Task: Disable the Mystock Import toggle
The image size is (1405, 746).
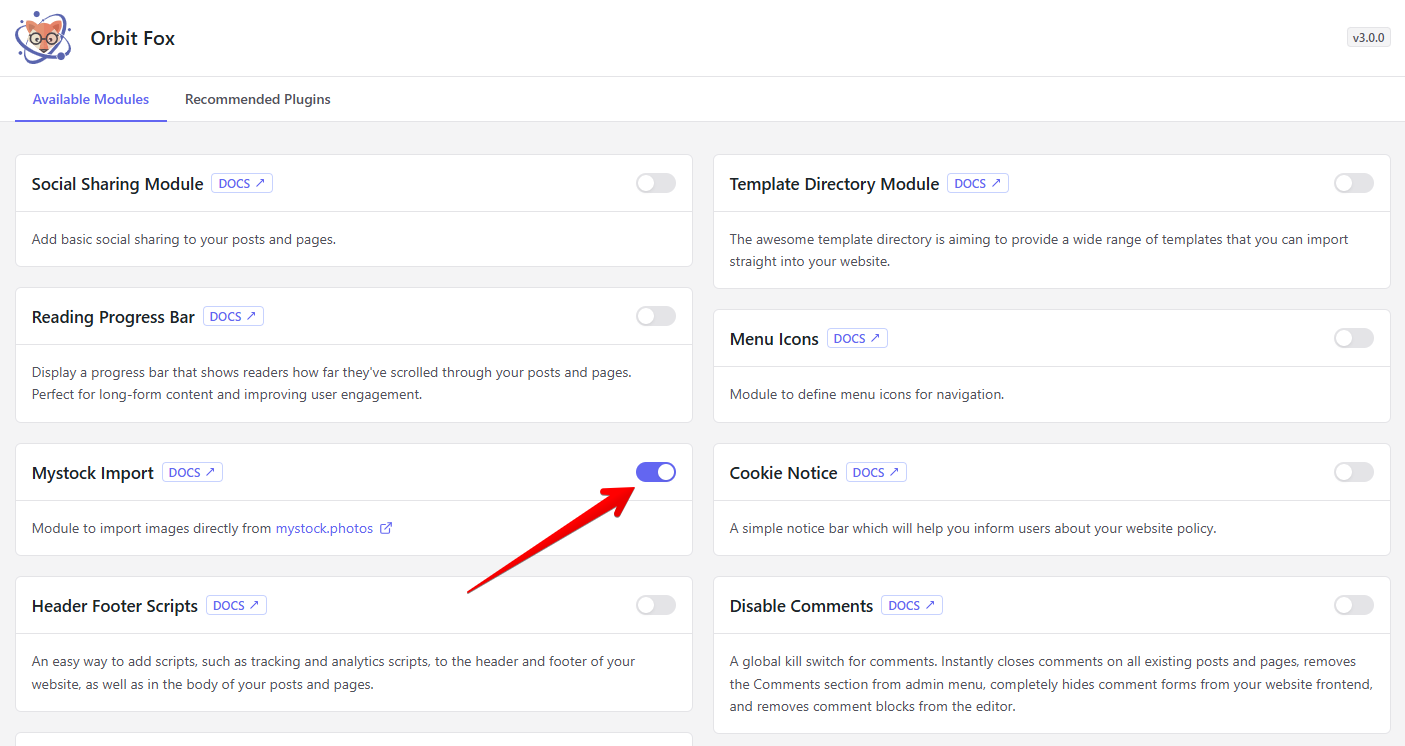Action: pyautogui.click(x=656, y=472)
